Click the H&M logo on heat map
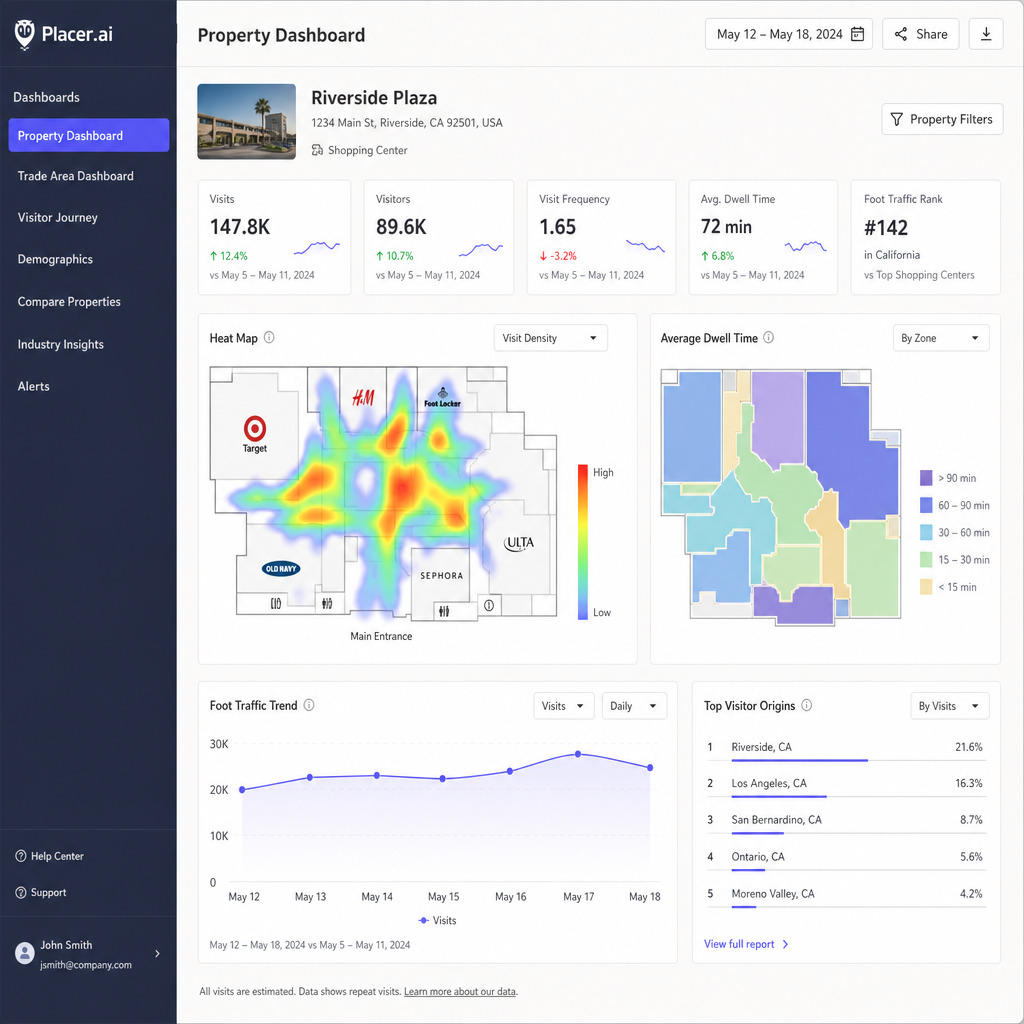 tap(363, 397)
